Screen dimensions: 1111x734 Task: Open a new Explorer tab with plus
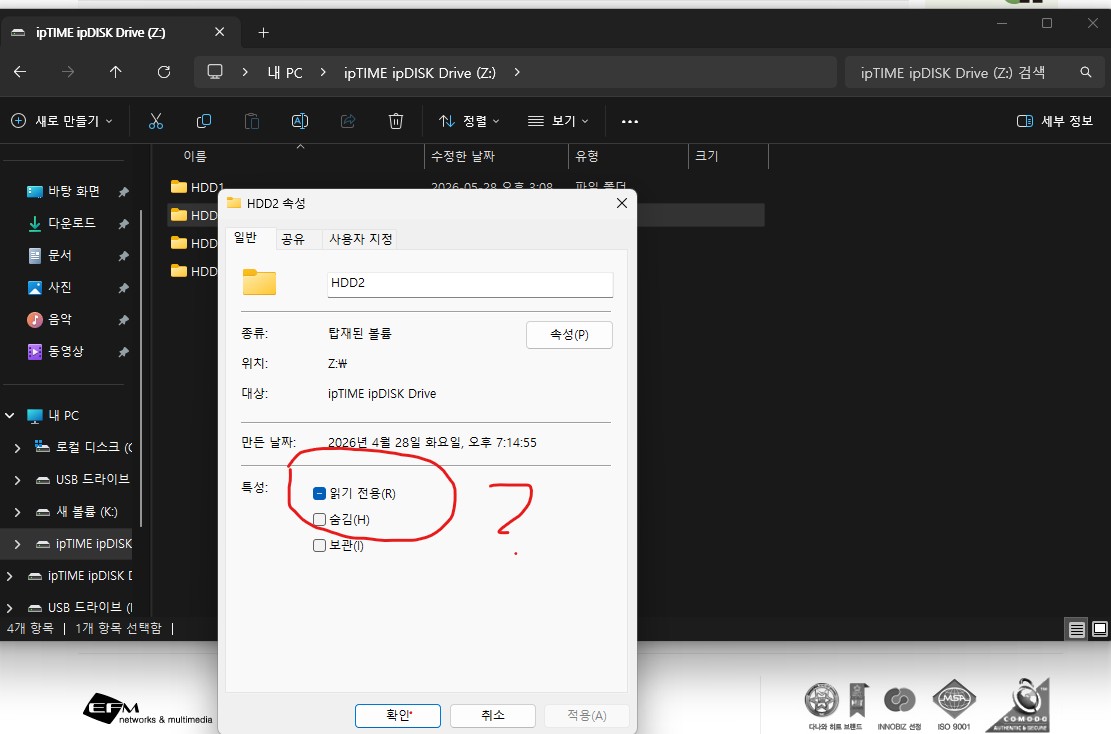tap(263, 33)
